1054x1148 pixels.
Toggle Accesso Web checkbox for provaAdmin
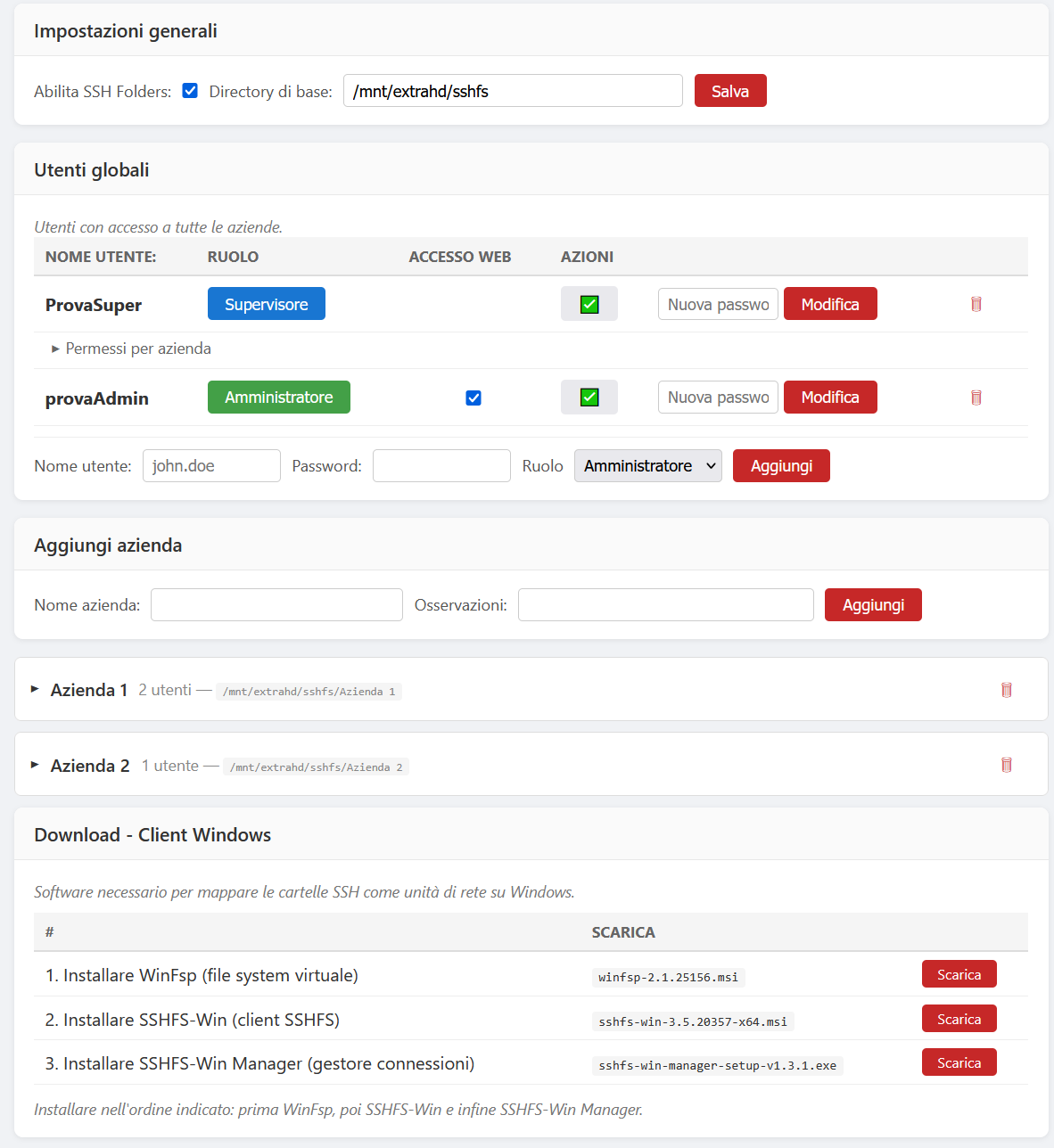coord(473,398)
